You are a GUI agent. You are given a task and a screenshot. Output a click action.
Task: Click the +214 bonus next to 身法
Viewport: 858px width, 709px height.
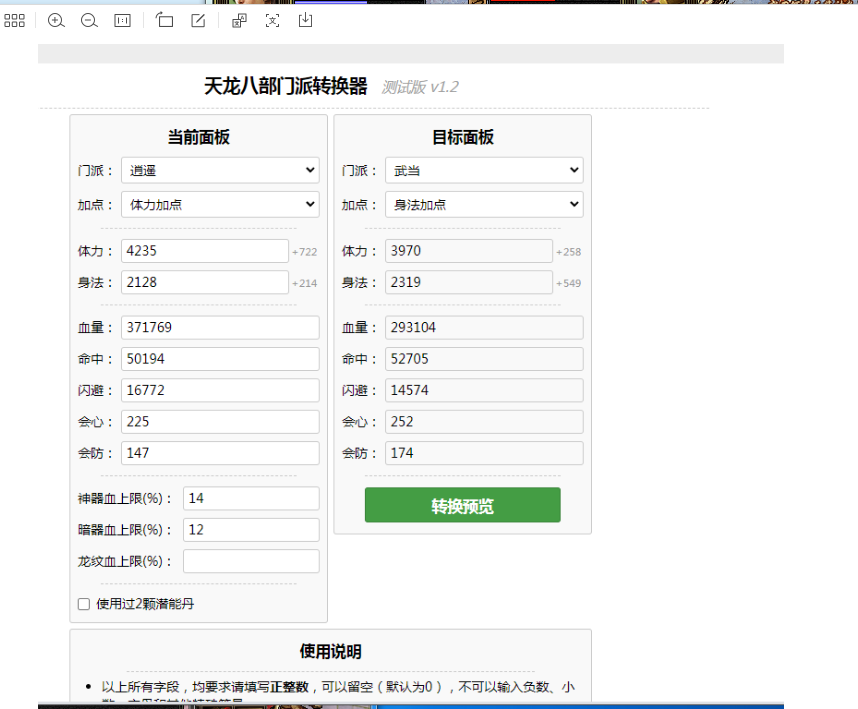coord(304,283)
